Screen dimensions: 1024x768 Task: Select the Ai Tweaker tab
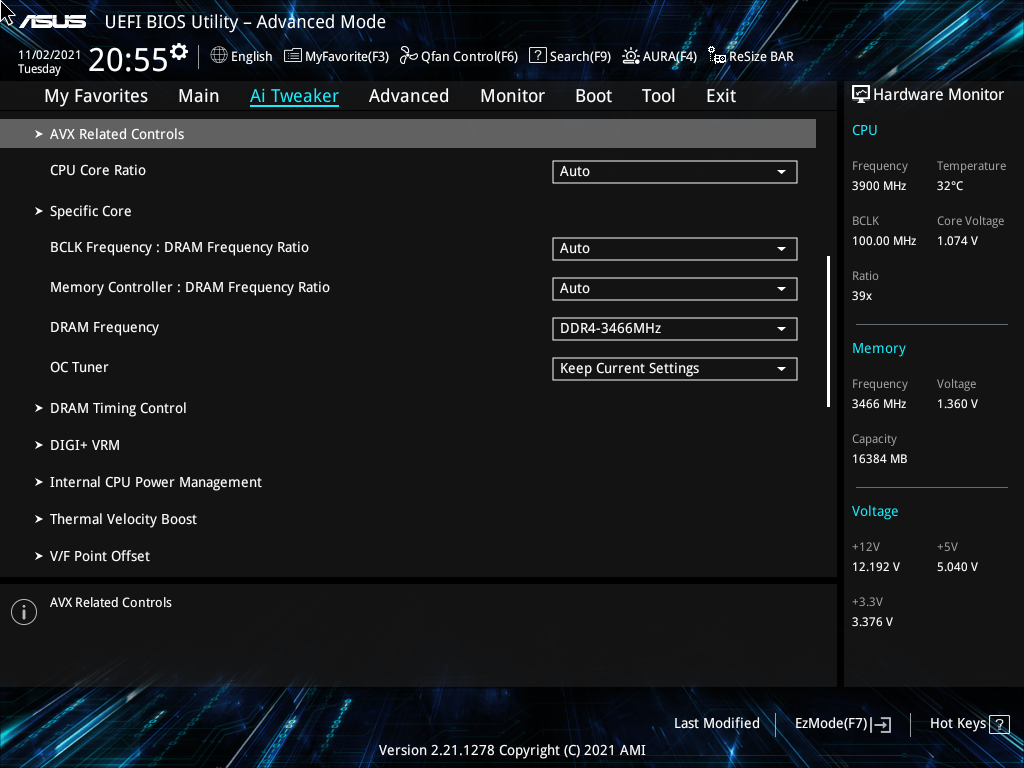click(294, 96)
